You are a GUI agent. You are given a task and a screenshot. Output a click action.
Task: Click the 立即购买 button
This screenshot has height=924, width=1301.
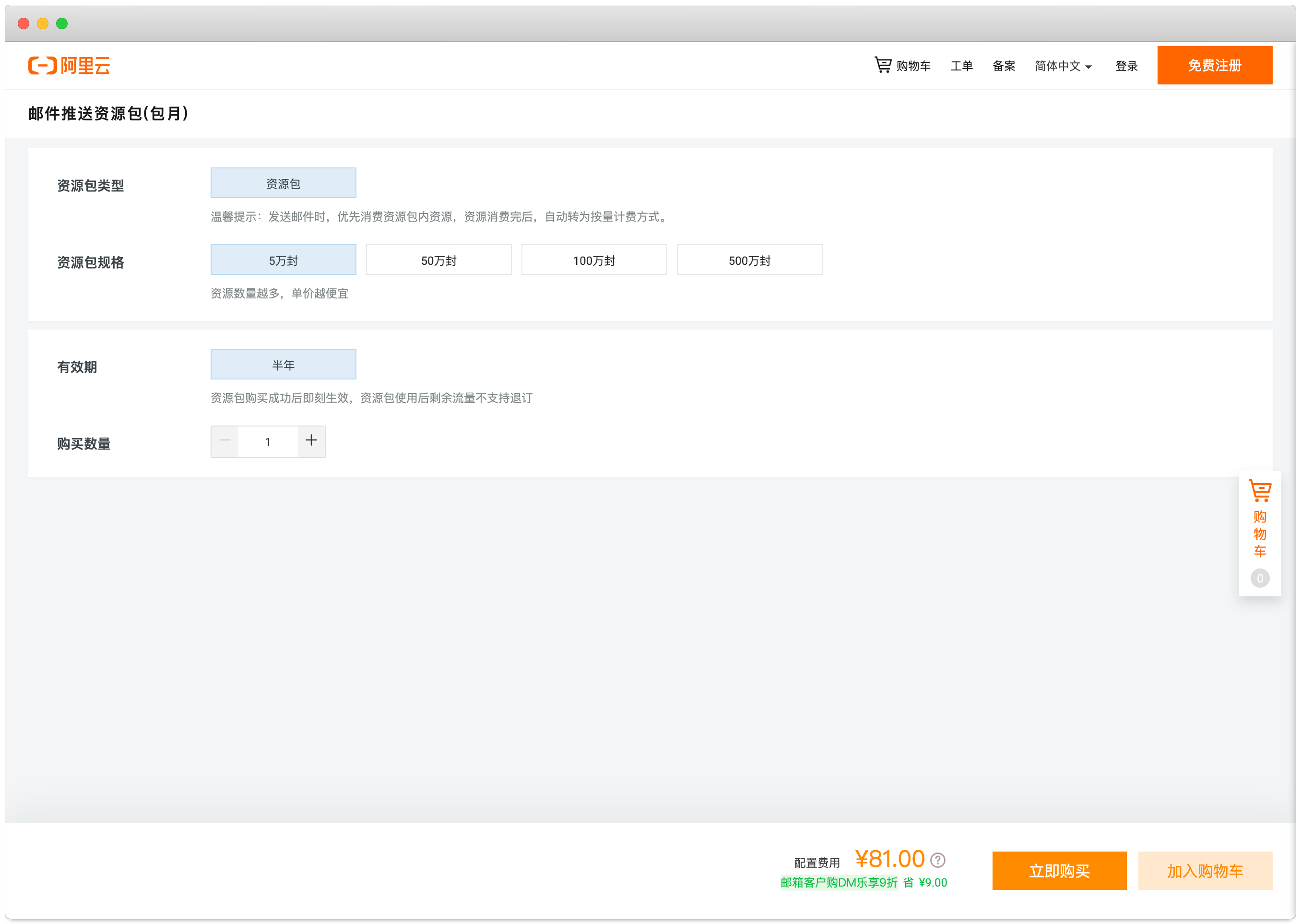click(1059, 871)
